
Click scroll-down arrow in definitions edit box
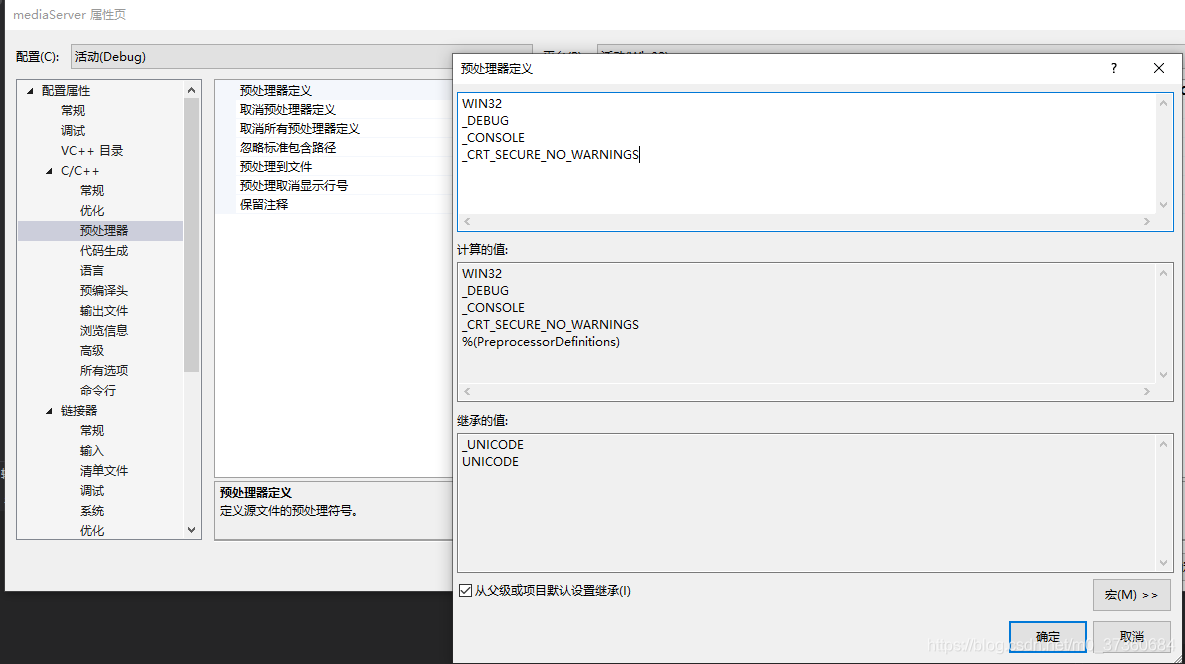coord(1164,205)
